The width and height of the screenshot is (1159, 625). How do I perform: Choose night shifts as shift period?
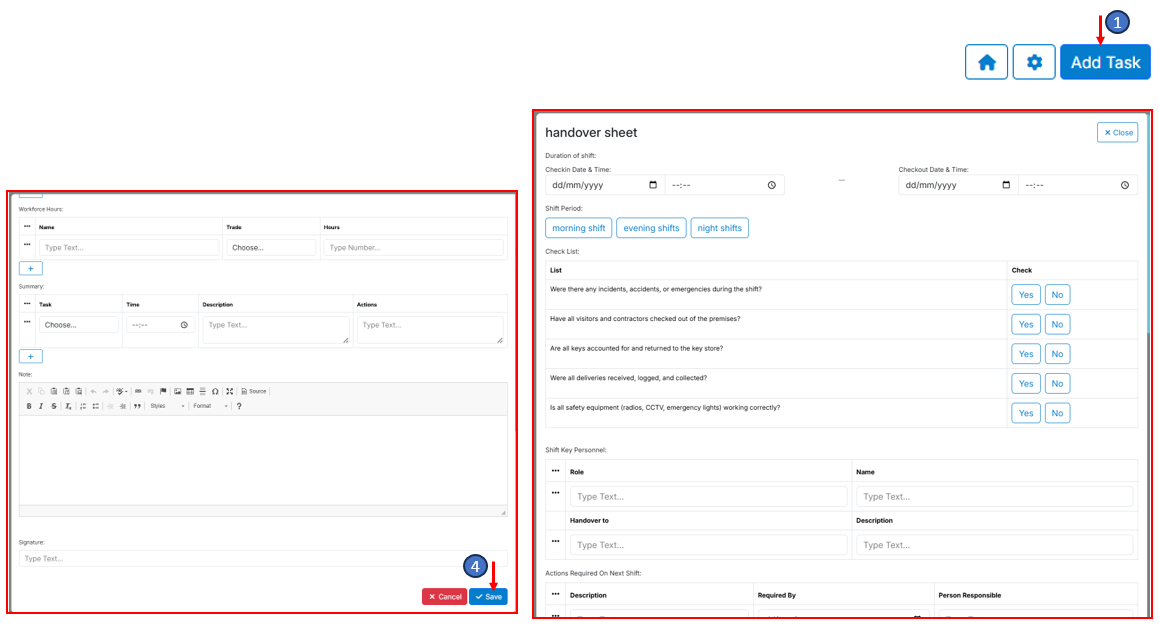(719, 228)
